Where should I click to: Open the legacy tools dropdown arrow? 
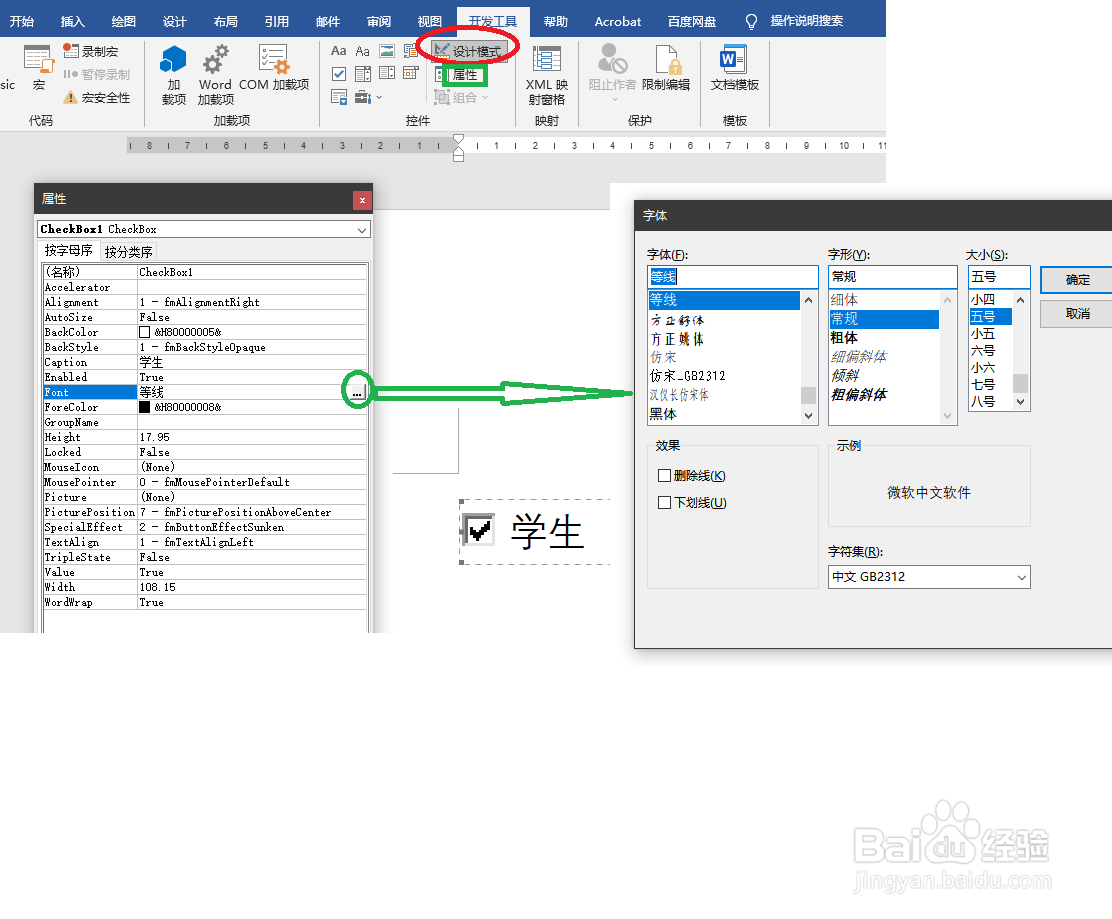point(379,98)
